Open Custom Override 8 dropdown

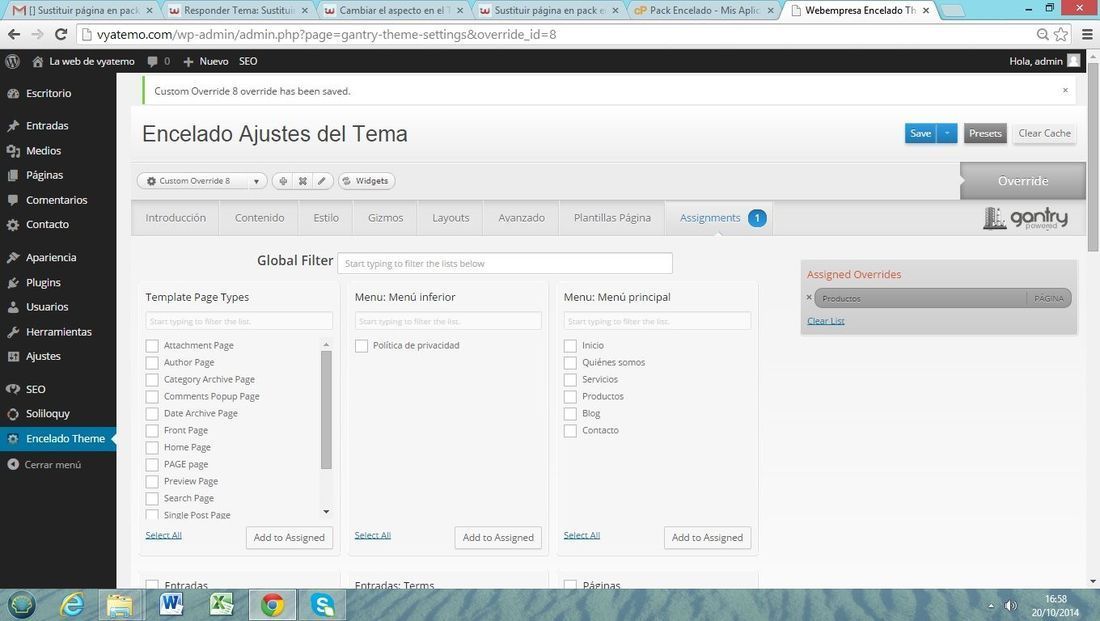(x=202, y=181)
